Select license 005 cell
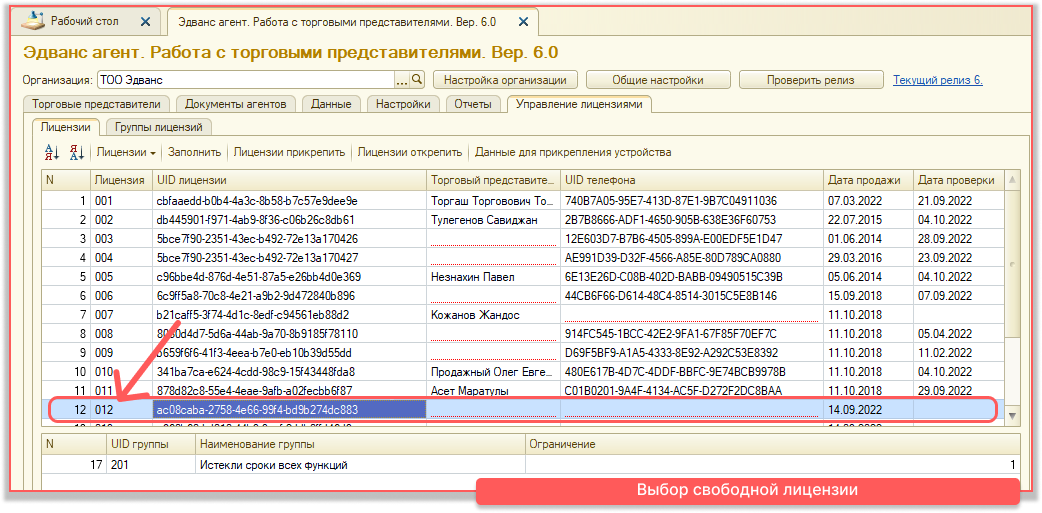The width and height of the screenshot is (1042, 513). 122,276
